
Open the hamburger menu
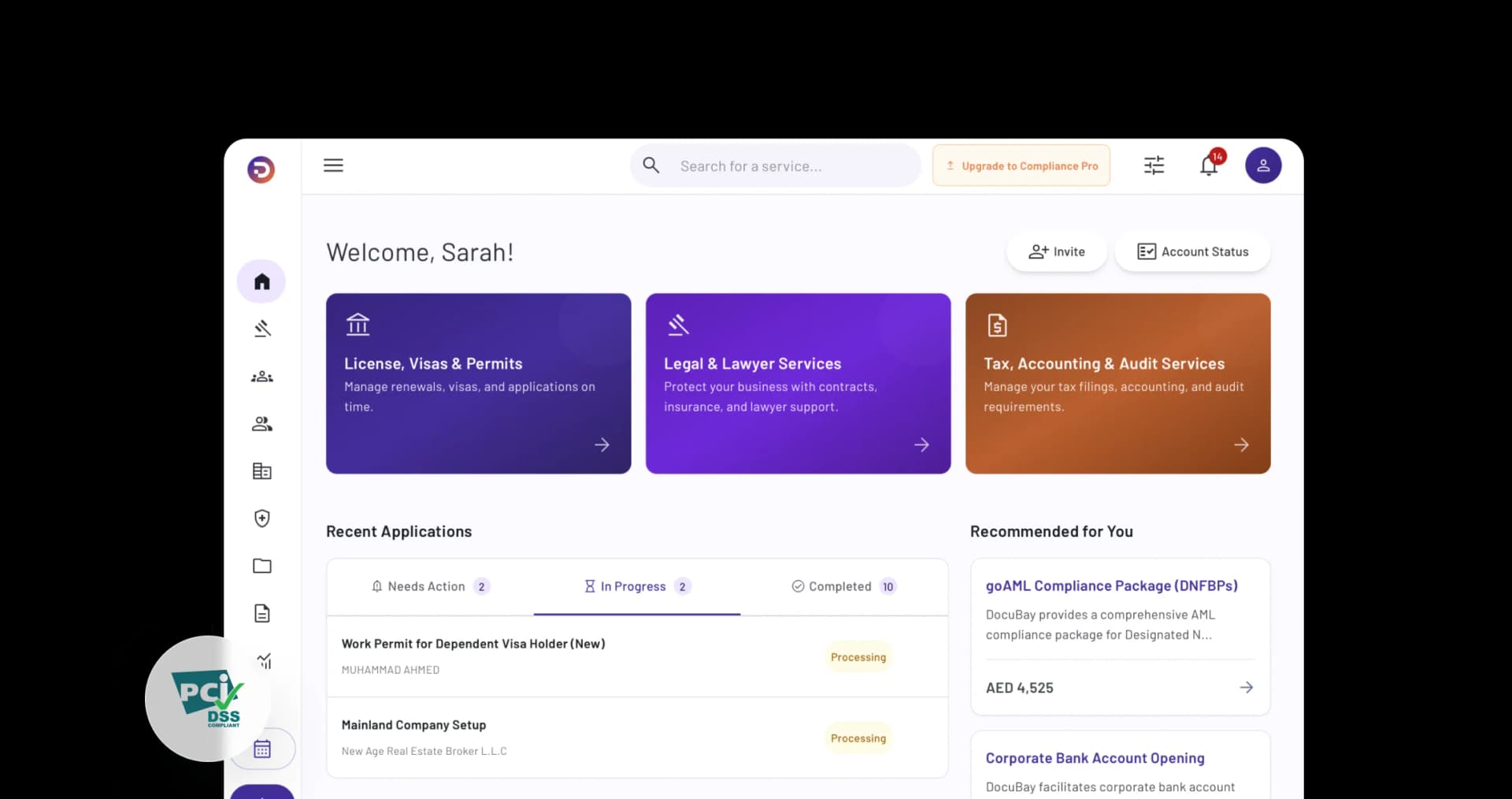(x=333, y=165)
